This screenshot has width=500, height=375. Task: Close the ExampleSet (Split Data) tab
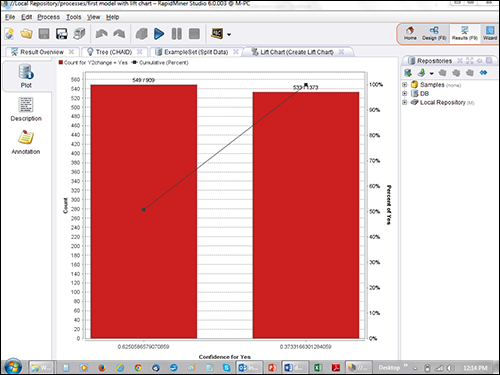click(236, 52)
